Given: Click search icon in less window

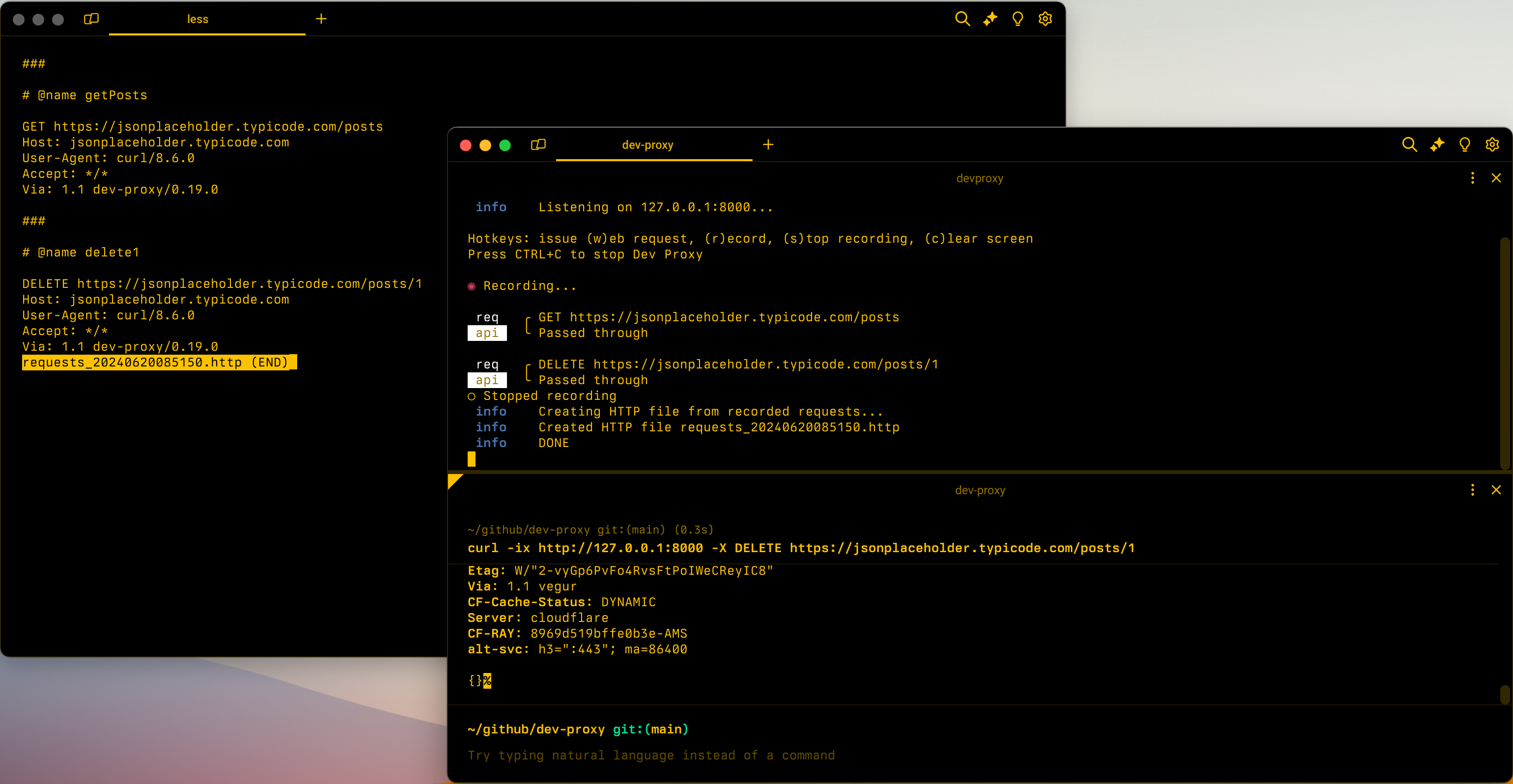Looking at the screenshot, I should (x=962, y=19).
